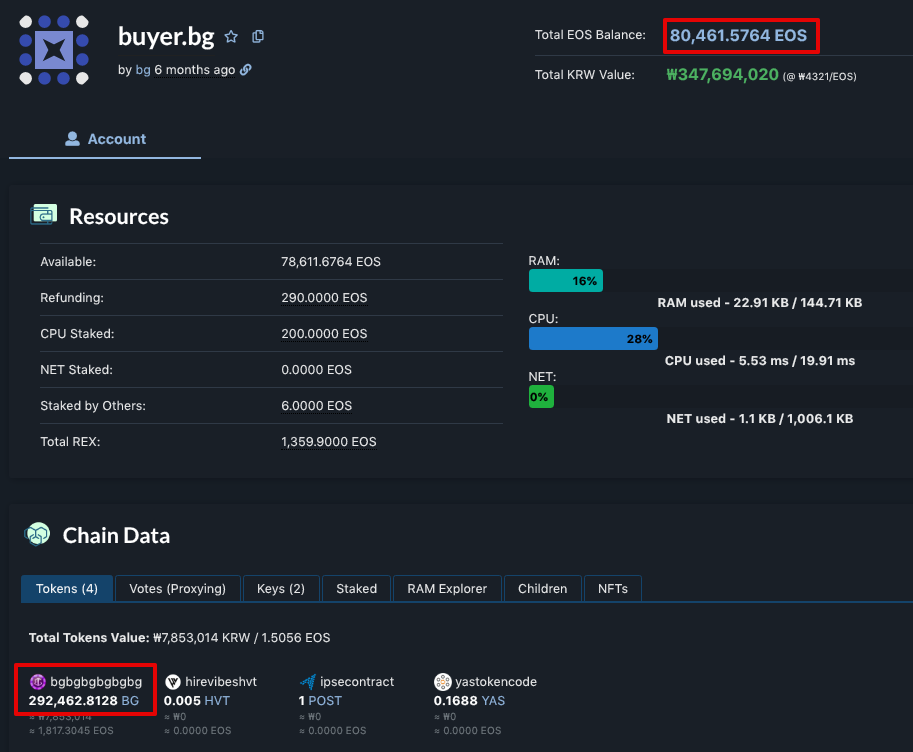913x752 pixels.
Task: Click the ipsecontract paper plane logo
Action: coord(307,682)
